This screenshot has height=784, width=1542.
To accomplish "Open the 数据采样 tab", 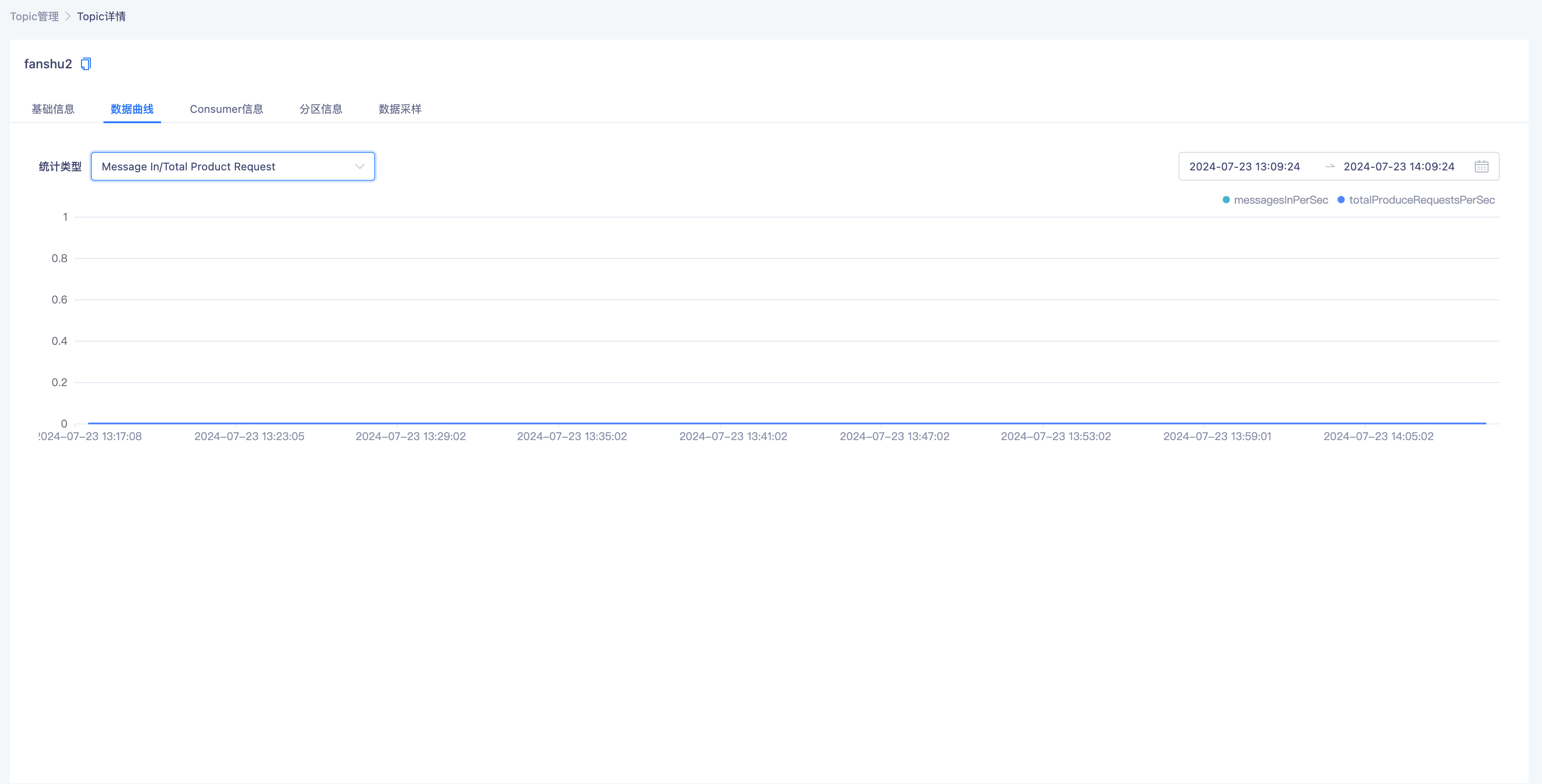I will [400, 109].
